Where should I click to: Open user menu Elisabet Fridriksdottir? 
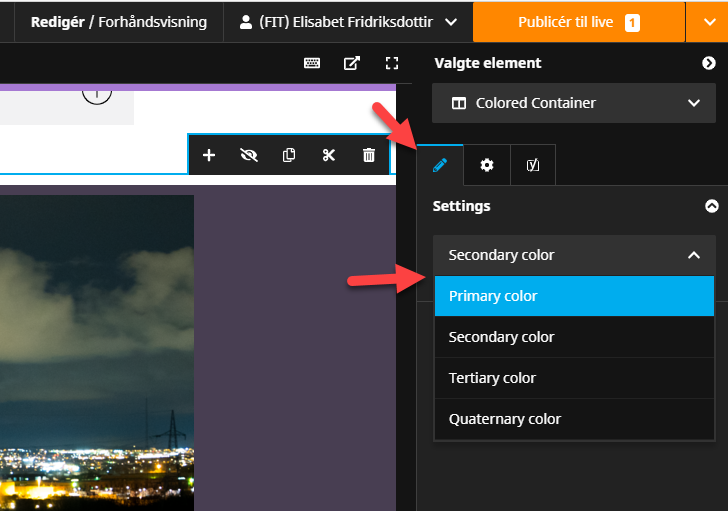click(x=348, y=22)
